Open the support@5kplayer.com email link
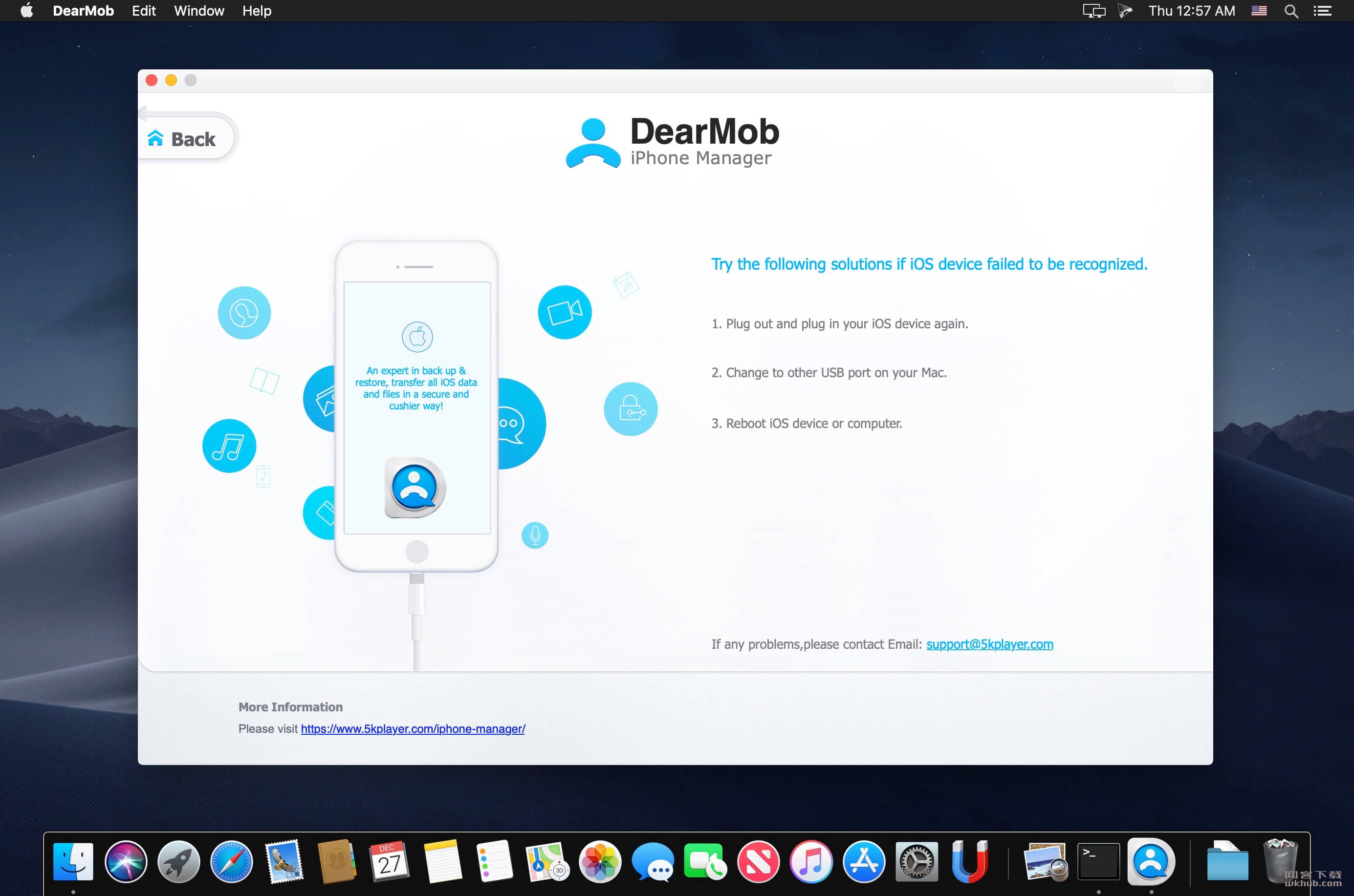 [989, 644]
